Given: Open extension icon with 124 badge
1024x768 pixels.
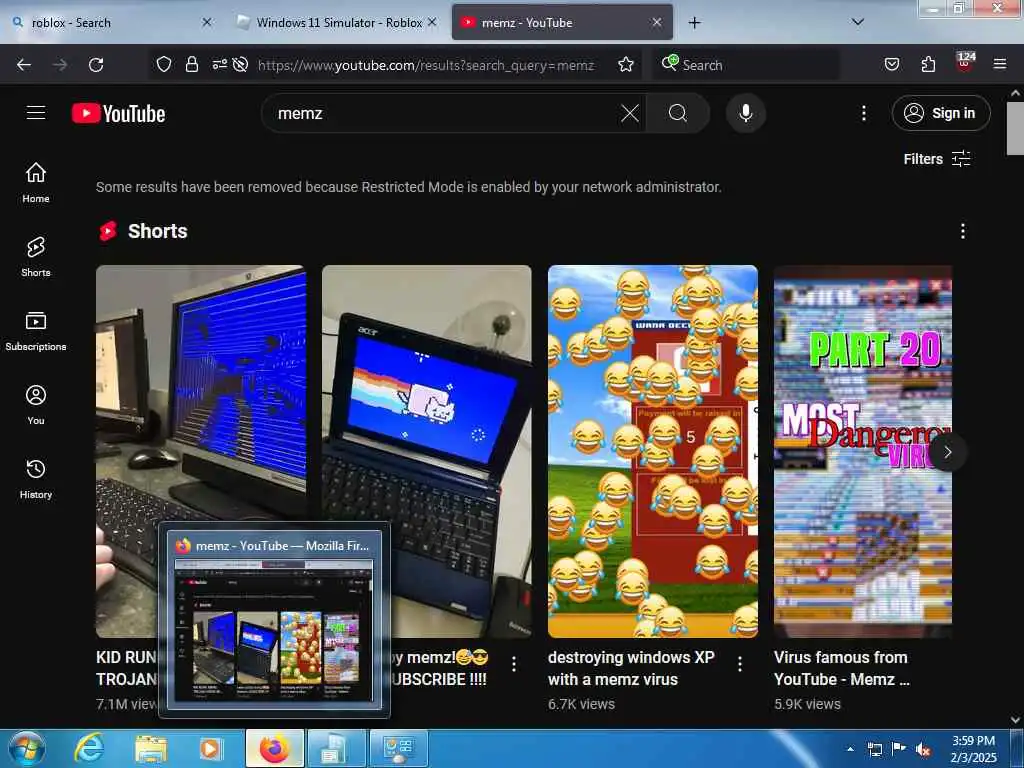Looking at the screenshot, I should (965, 63).
